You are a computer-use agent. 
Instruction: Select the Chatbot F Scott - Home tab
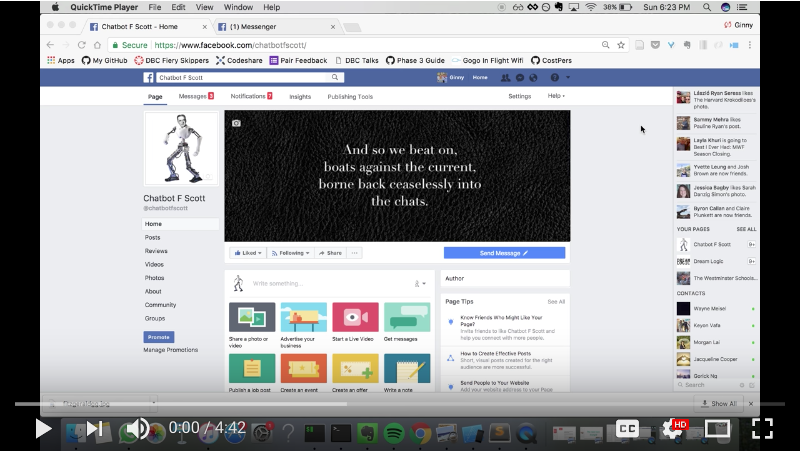click(148, 27)
